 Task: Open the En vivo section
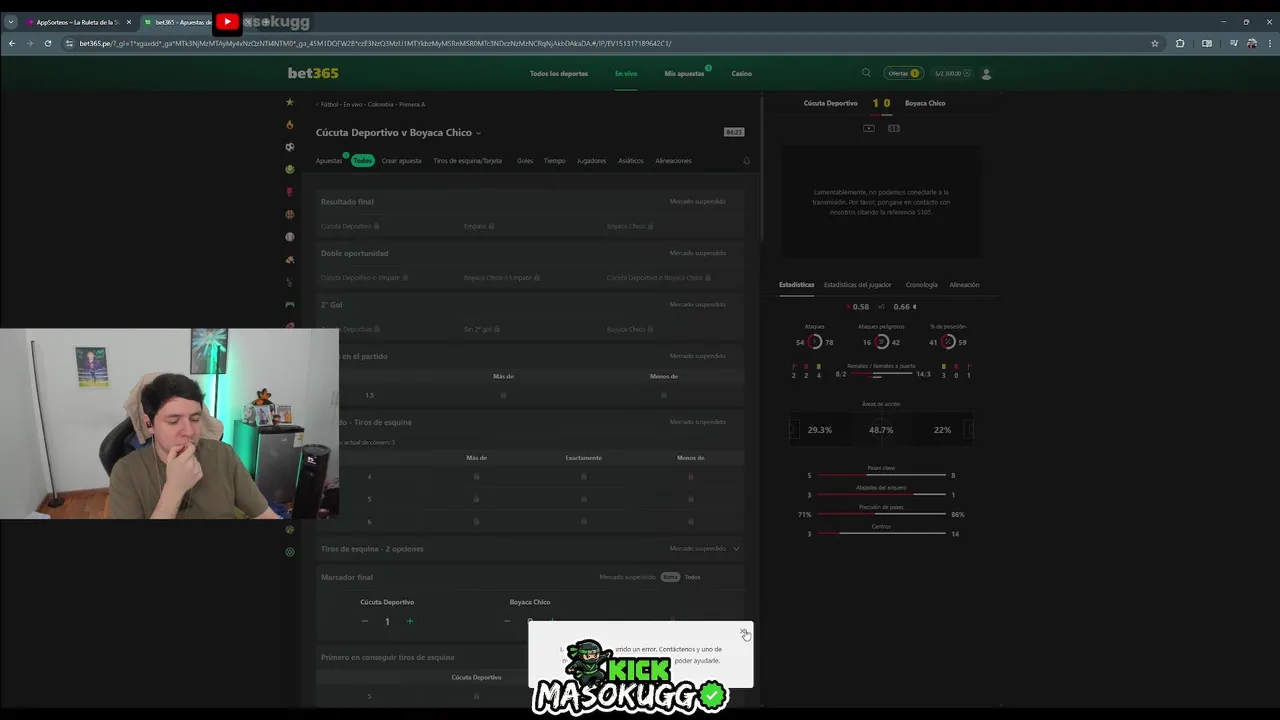pos(626,73)
